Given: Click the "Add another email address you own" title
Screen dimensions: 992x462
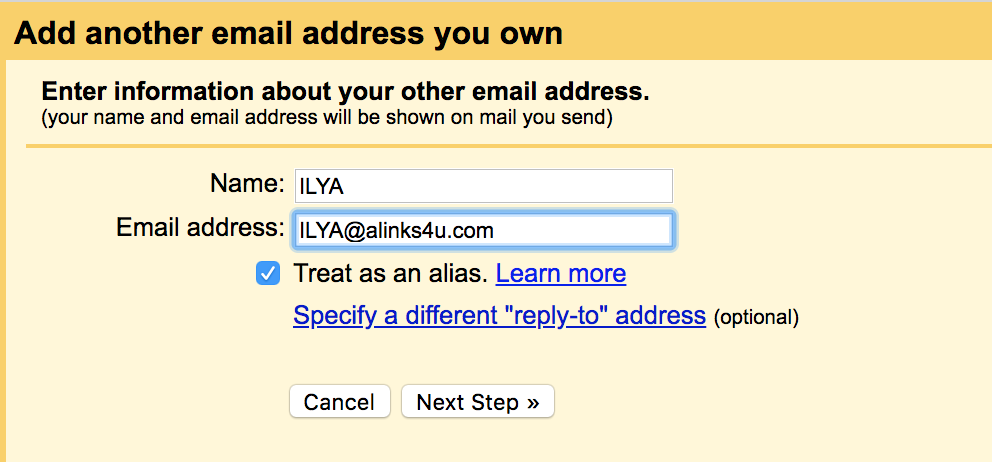Looking at the screenshot, I should 289,34.
